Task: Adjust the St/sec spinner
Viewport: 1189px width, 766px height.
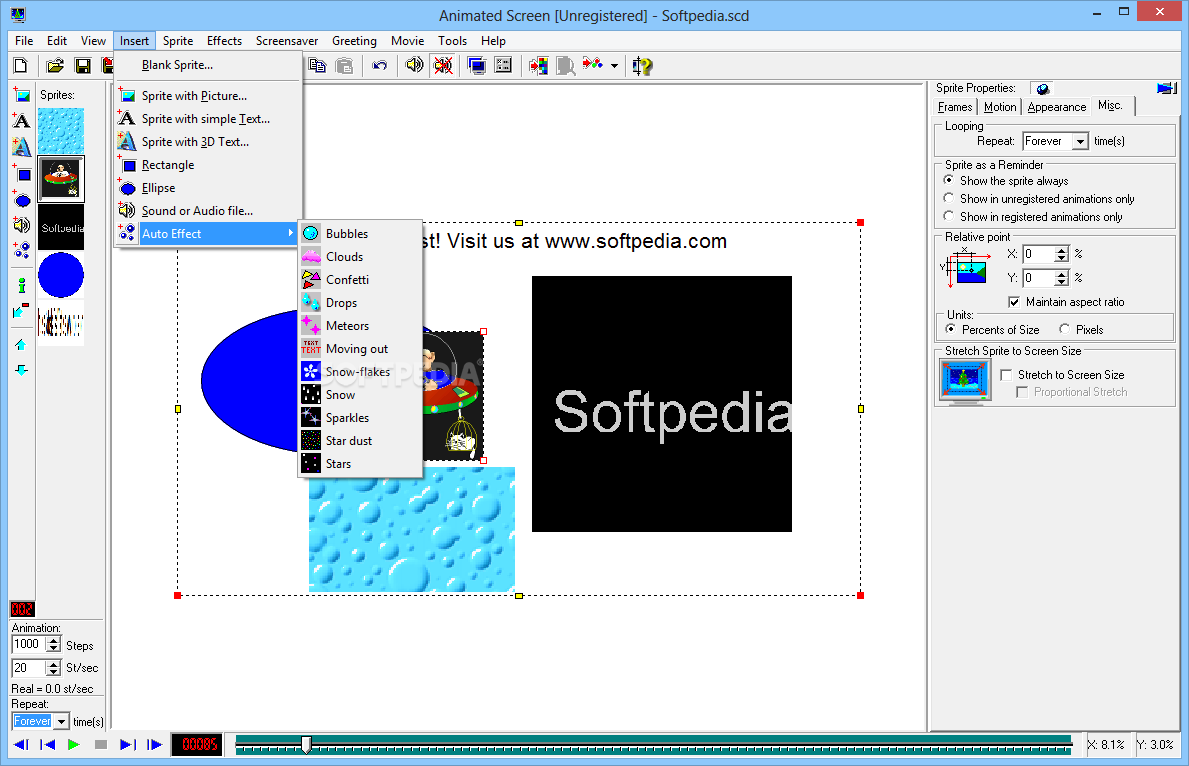Action: coord(53,668)
